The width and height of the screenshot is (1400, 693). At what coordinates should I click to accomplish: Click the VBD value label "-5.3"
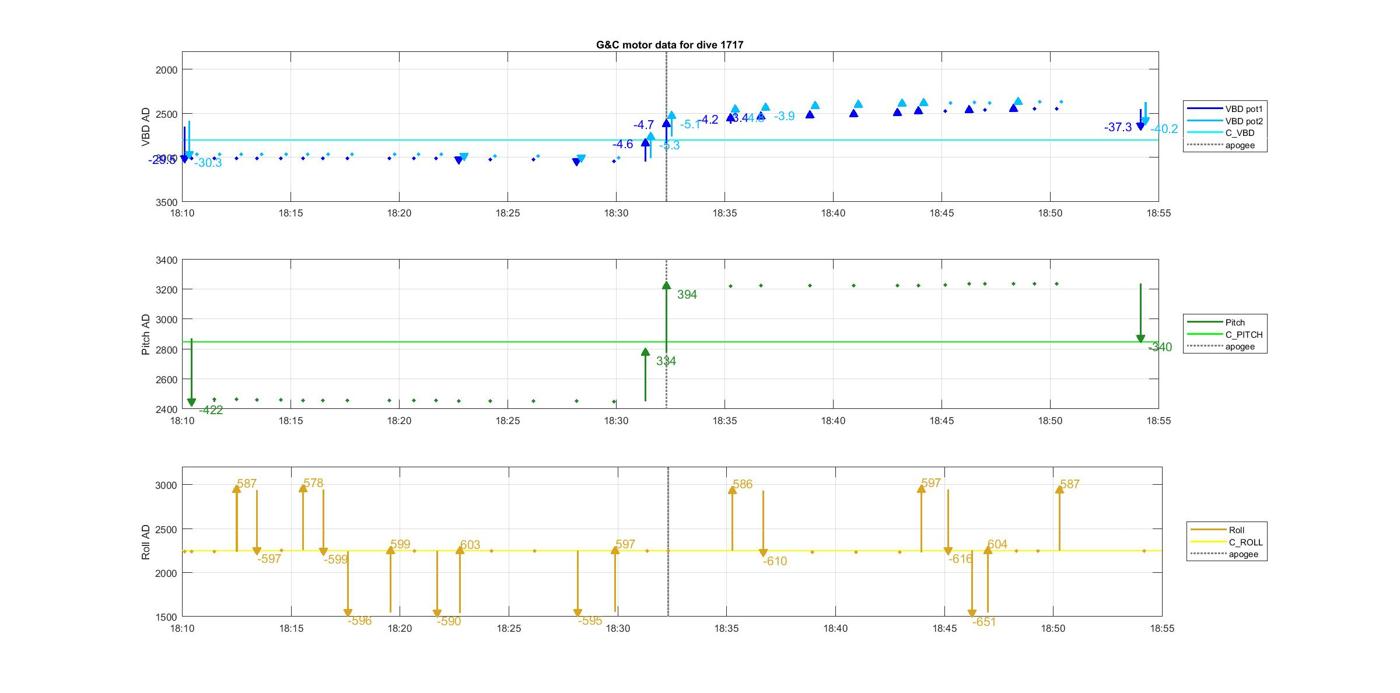coord(669,146)
